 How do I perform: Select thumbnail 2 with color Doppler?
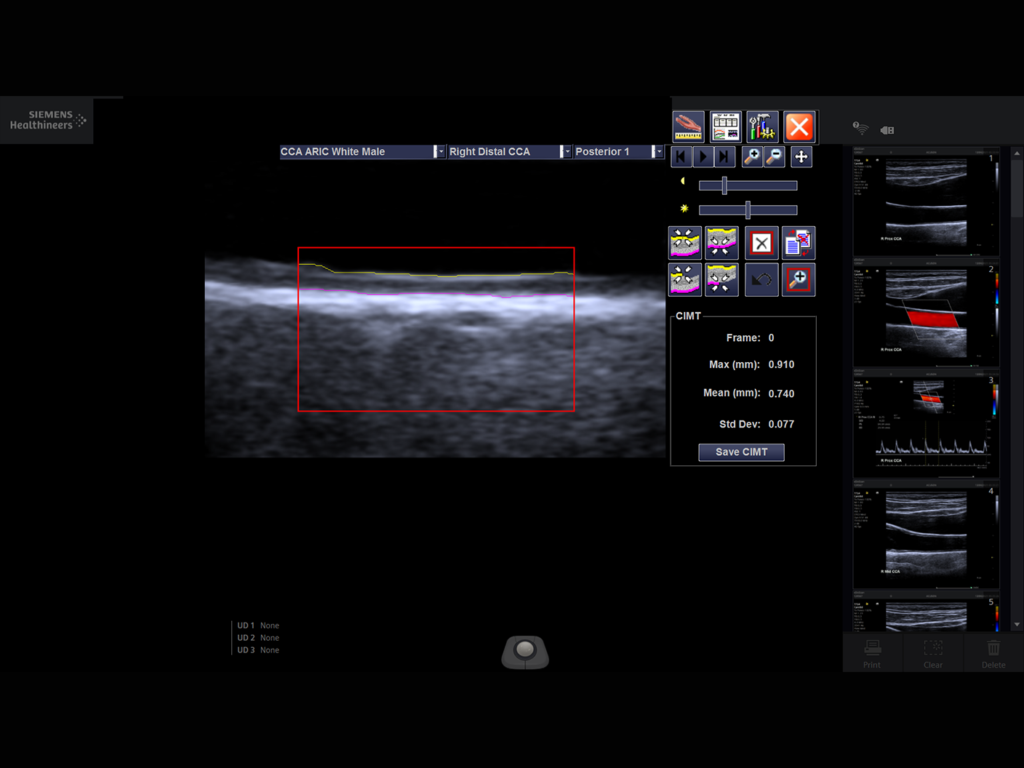pos(926,313)
